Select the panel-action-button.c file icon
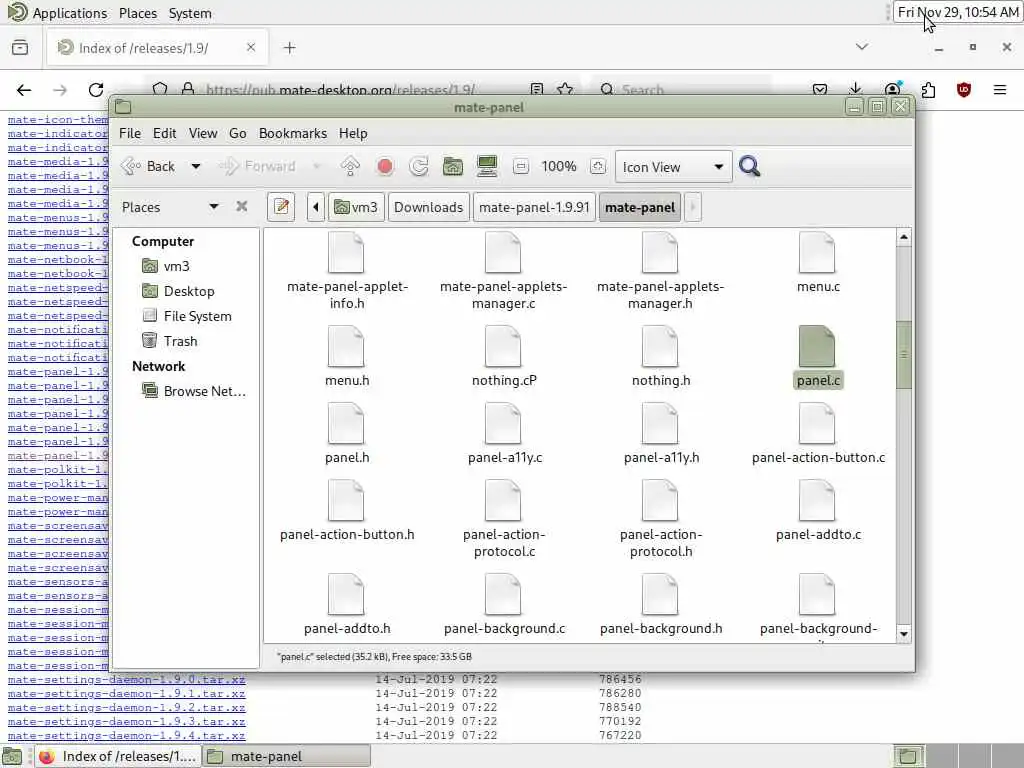The width and height of the screenshot is (1024, 768). point(817,424)
